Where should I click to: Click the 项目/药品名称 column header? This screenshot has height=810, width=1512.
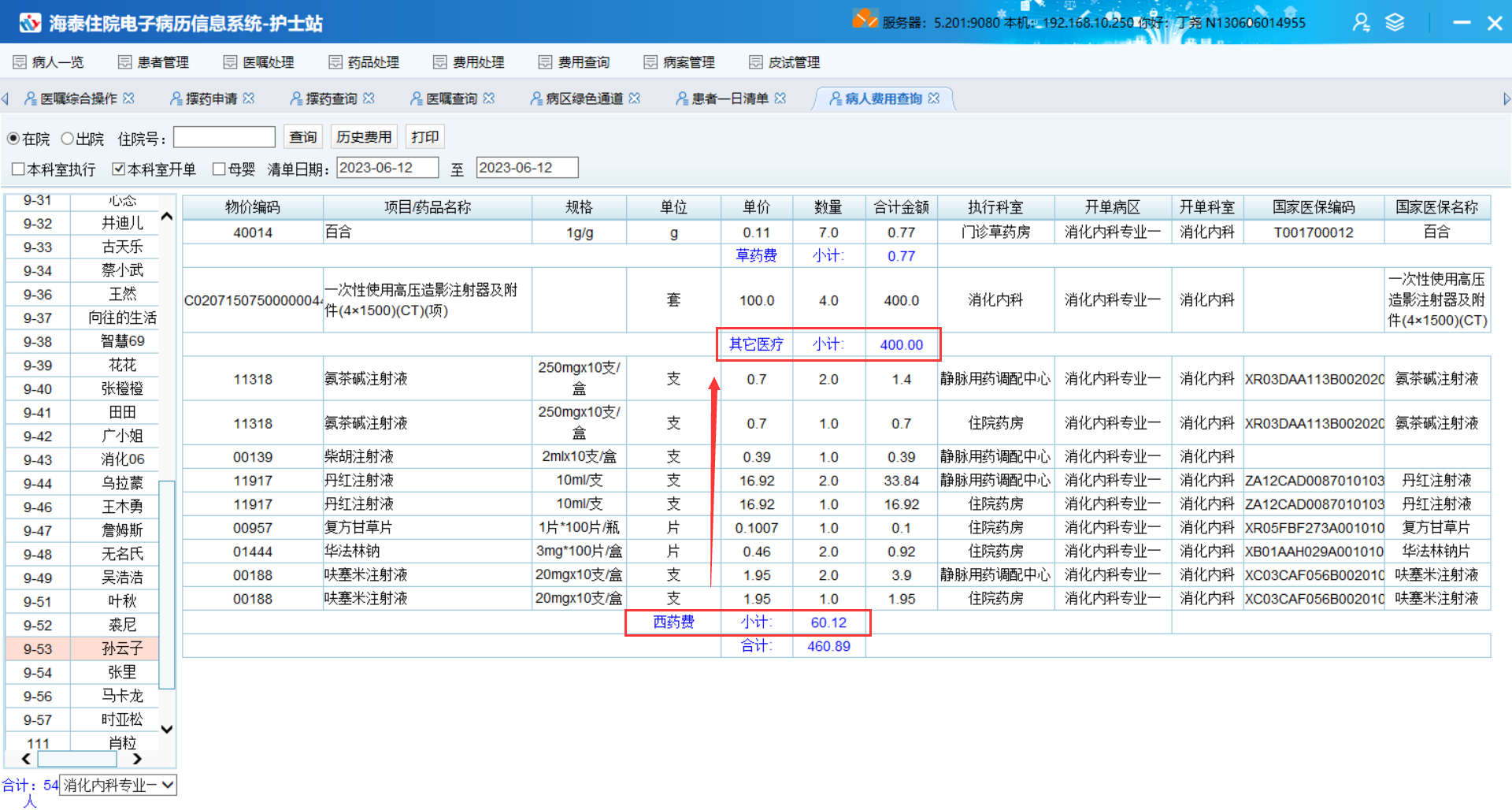[x=428, y=207]
